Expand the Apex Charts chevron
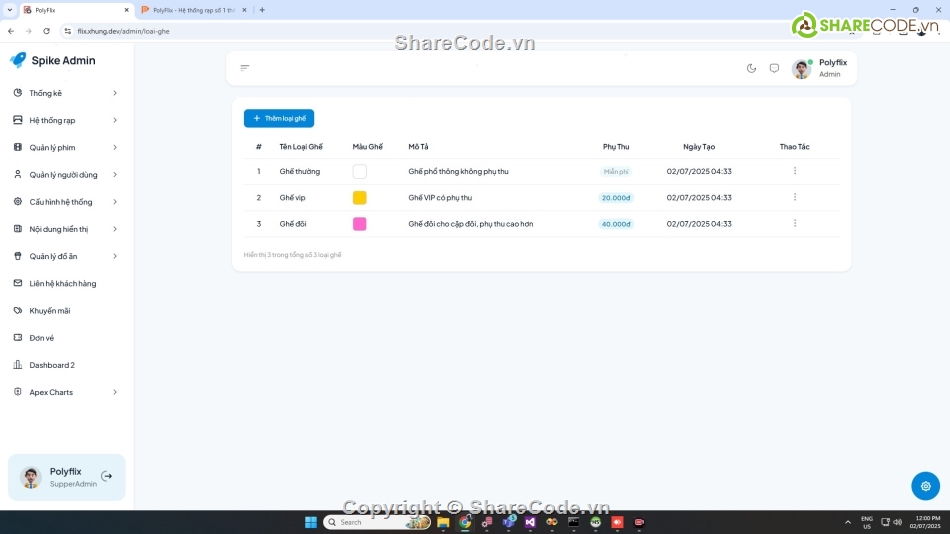Screen dimensions: 950x534 pyautogui.click(x=115, y=392)
